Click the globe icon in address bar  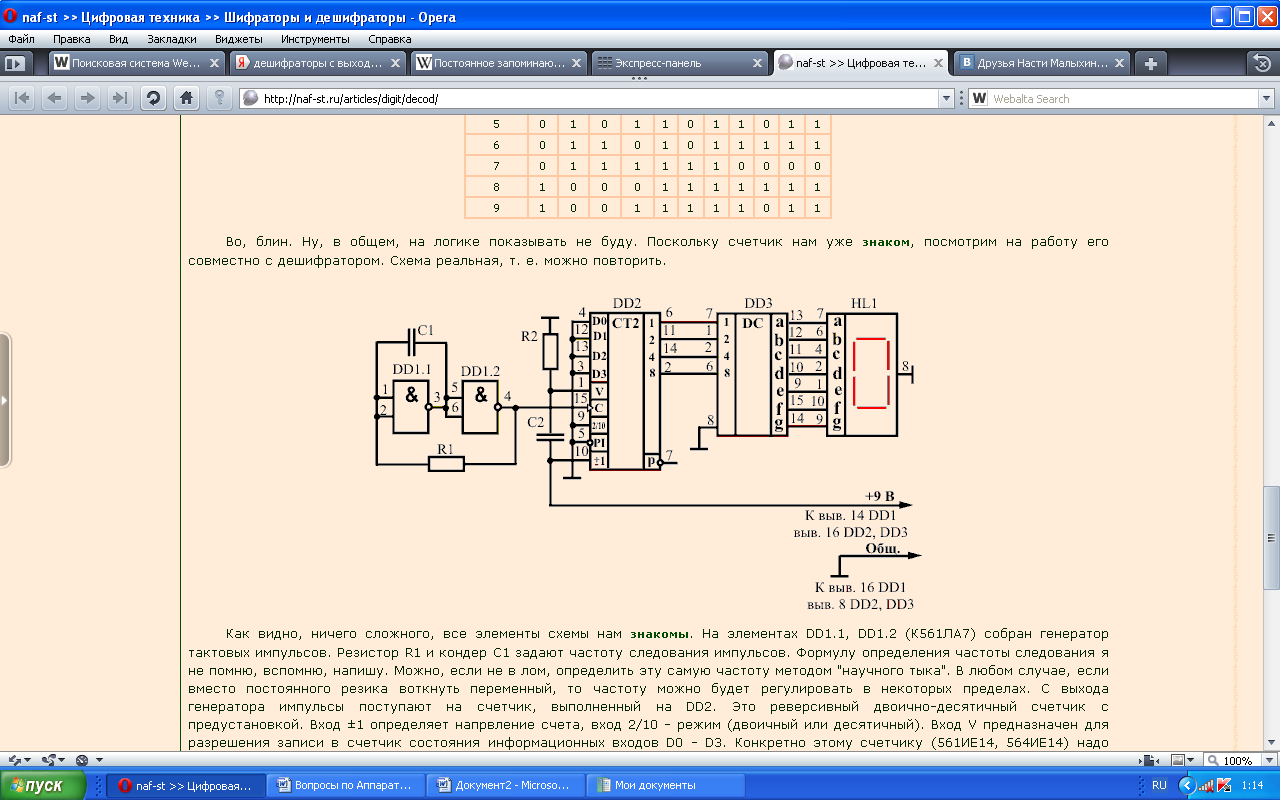pyautogui.click(x=251, y=98)
